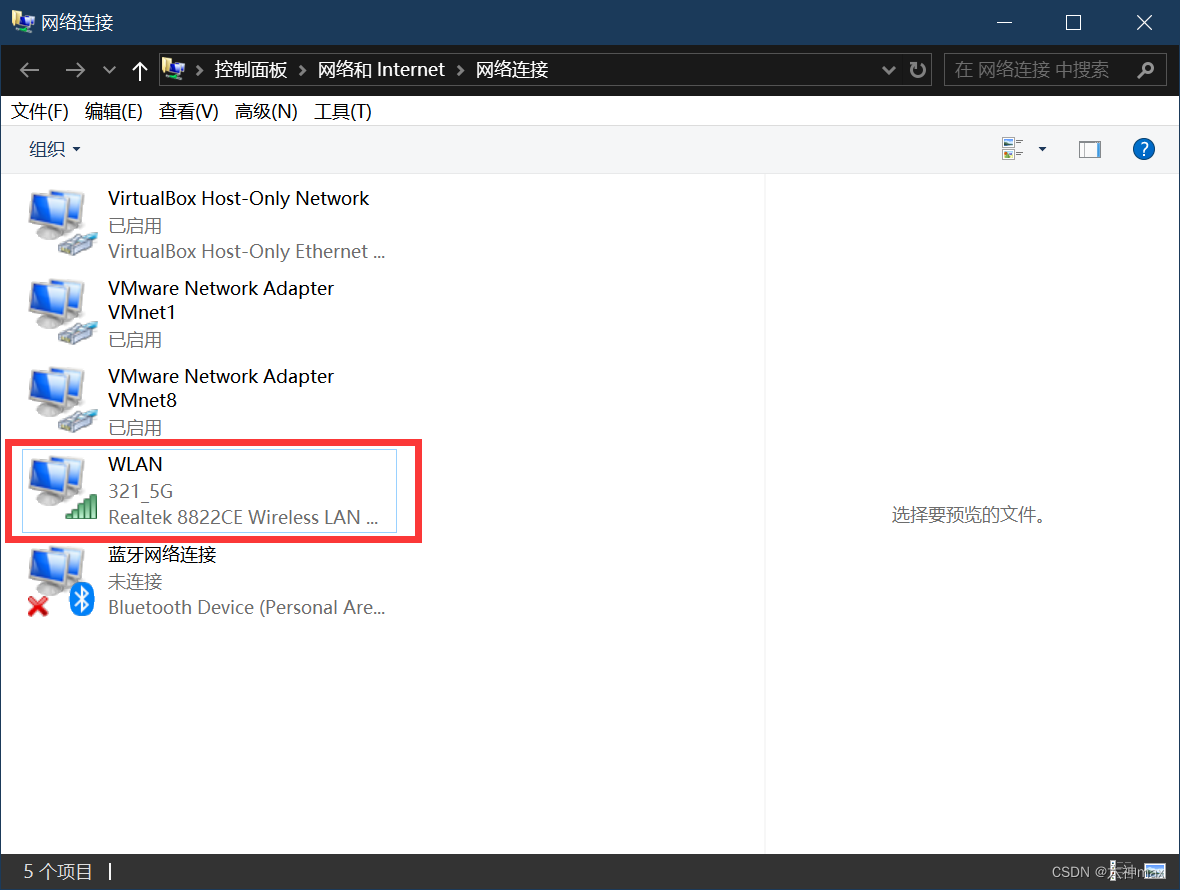Open the 组织 dropdown
This screenshot has width=1180, height=890.
click(54, 149)
